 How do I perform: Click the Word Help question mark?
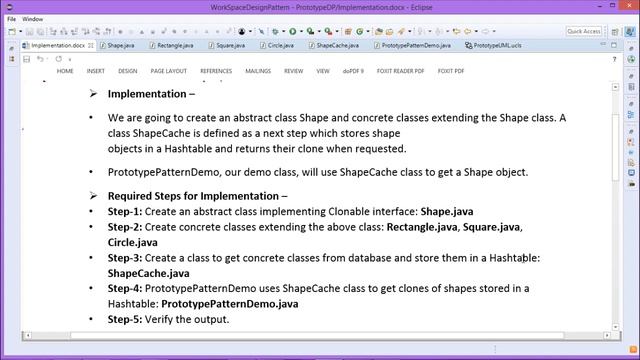click(x=614, y=60)
